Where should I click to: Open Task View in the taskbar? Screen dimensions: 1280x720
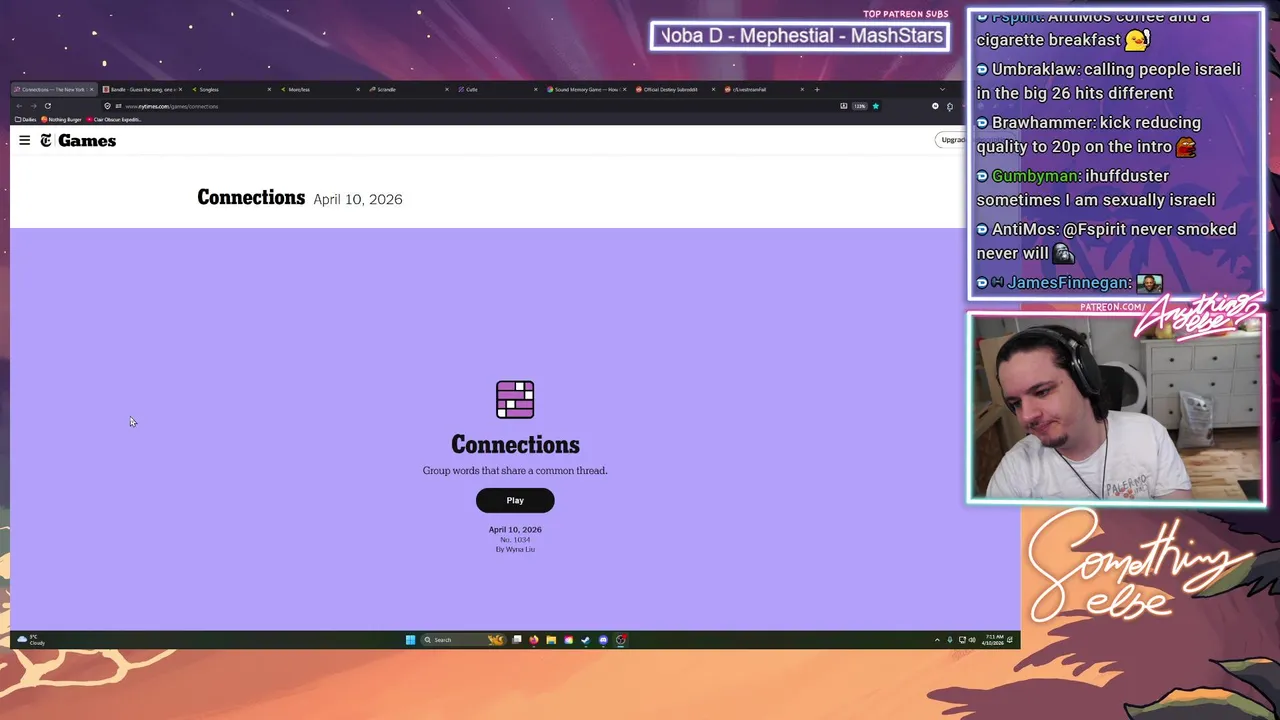coord(517,640)
